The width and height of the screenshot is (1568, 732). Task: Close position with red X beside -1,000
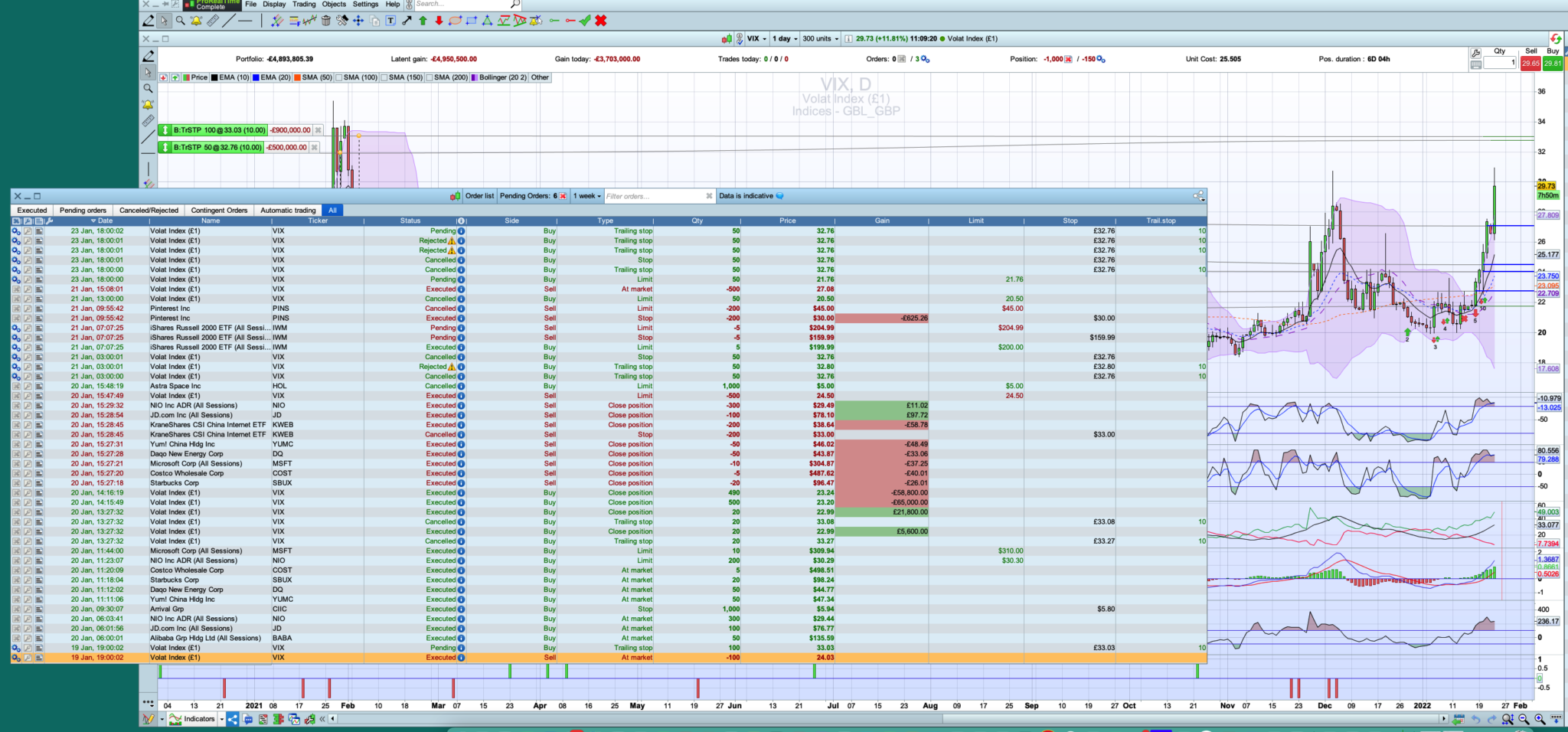[x=1068, y=59]
